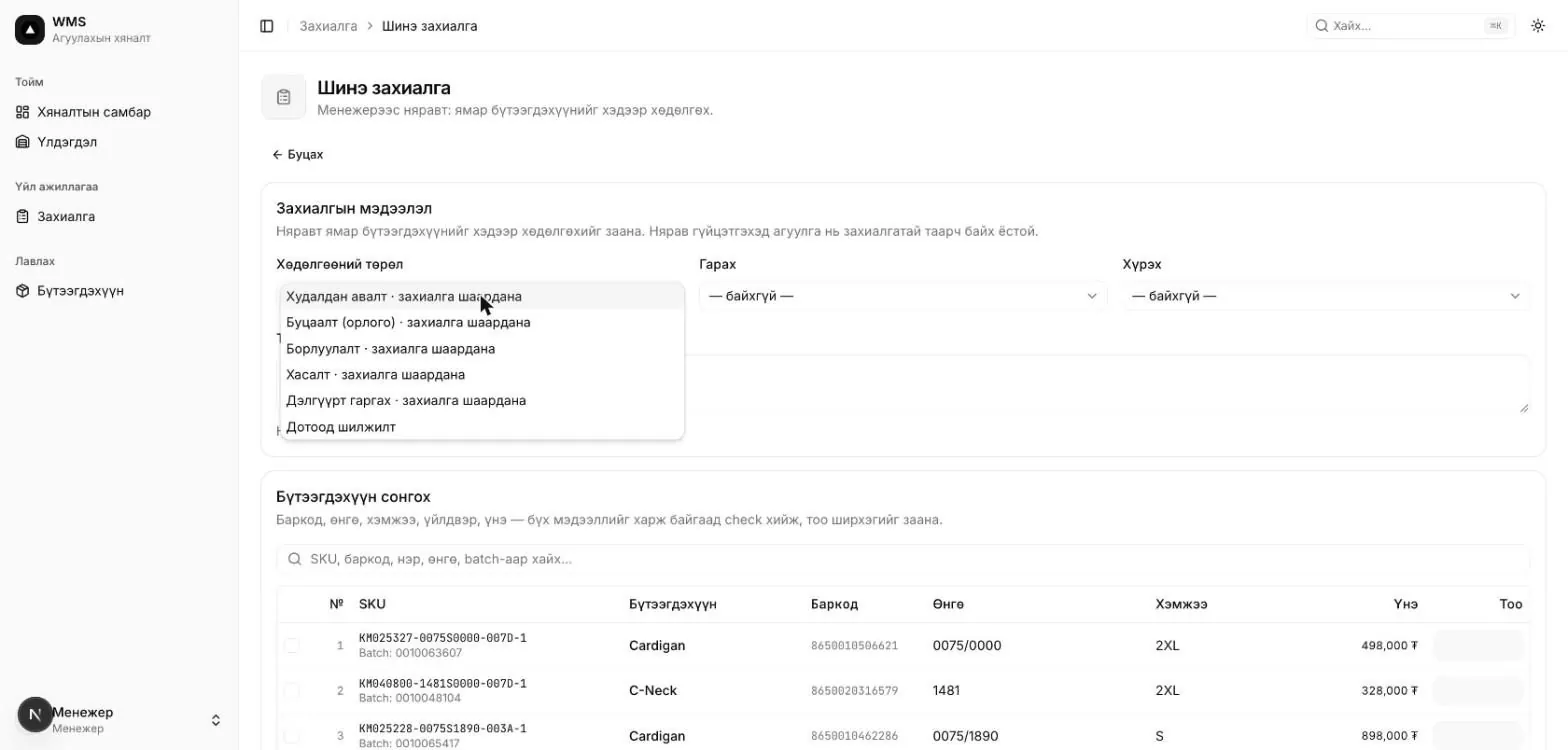This screenshot has height=750, width=1568.
Task: Click the search magnifier icon in top bar
Action: [1321, 26]
